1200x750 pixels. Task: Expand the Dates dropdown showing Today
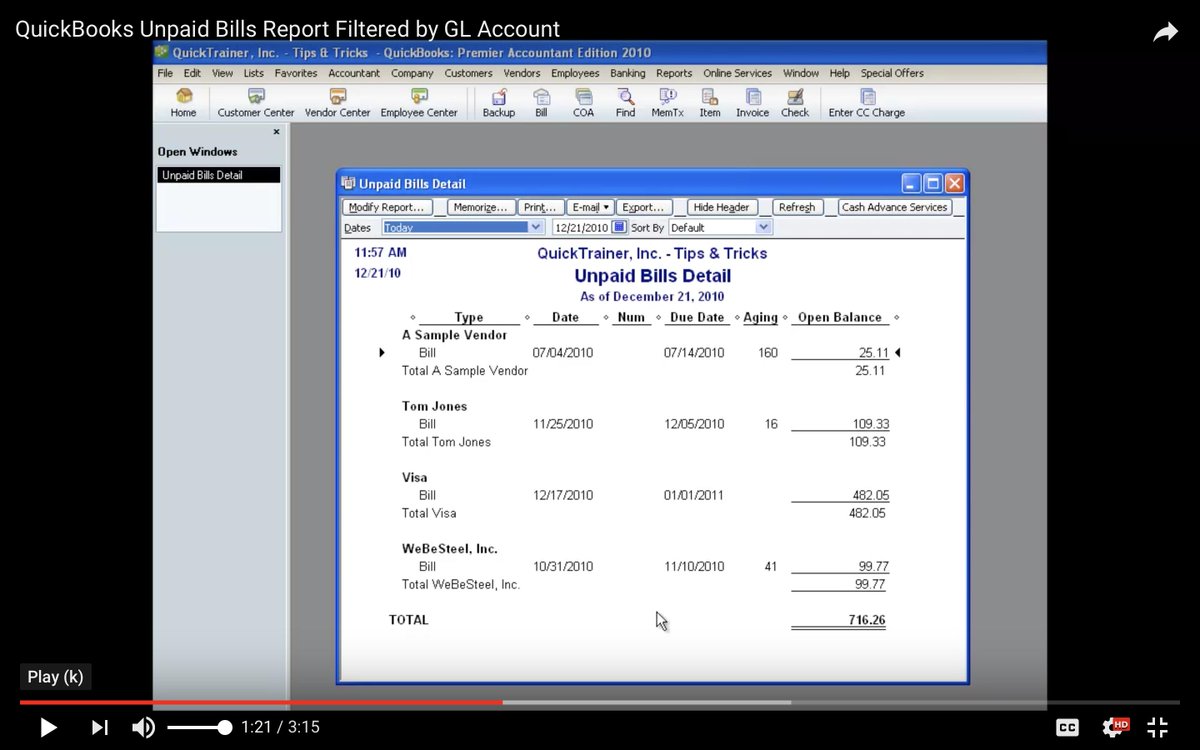coord(536,227)
